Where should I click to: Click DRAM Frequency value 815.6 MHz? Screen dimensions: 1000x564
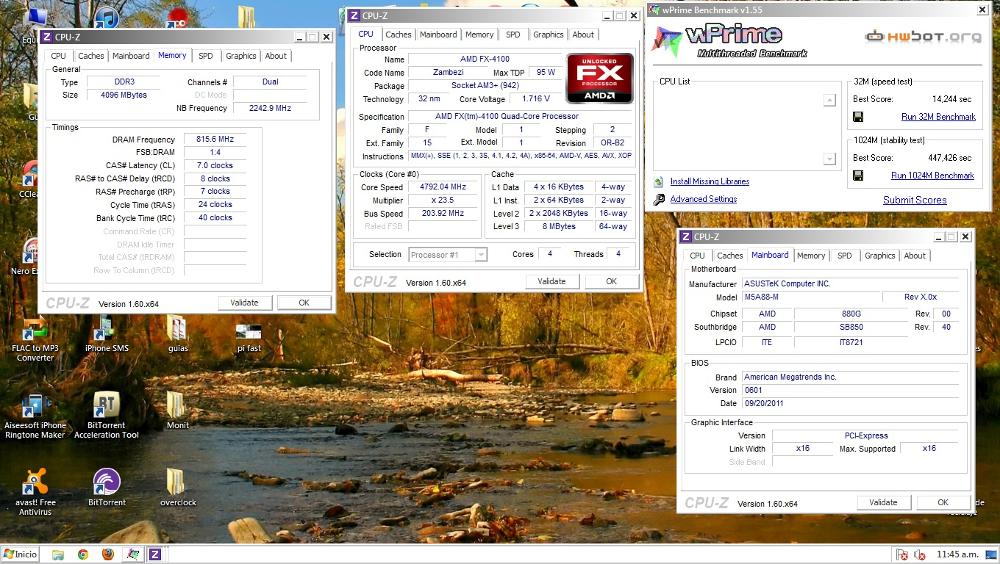click(215, 139)
